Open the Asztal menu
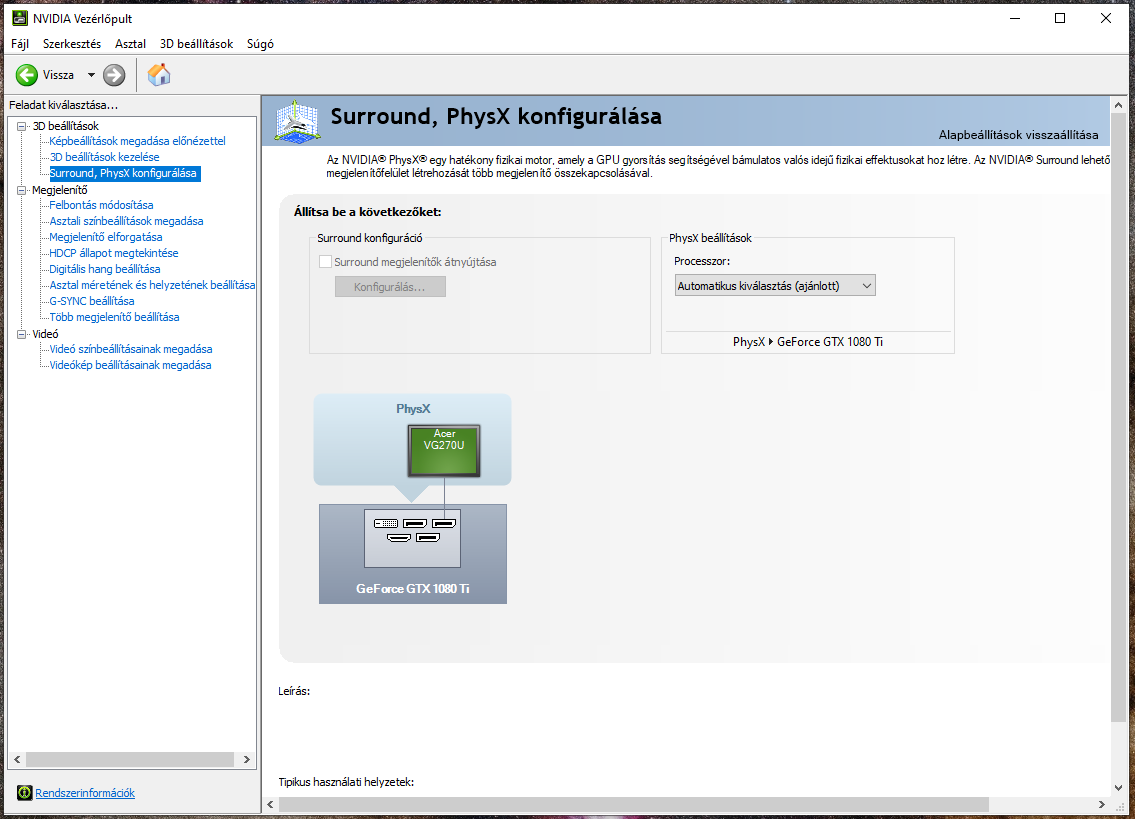 pos(130,43)
